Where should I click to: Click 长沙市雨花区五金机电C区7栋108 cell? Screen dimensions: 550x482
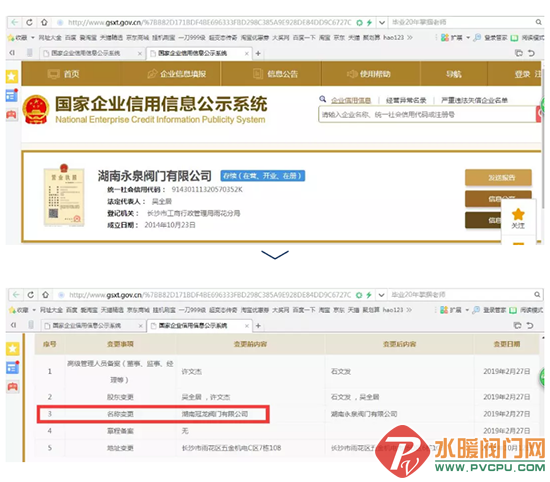[x=231, y=448]
